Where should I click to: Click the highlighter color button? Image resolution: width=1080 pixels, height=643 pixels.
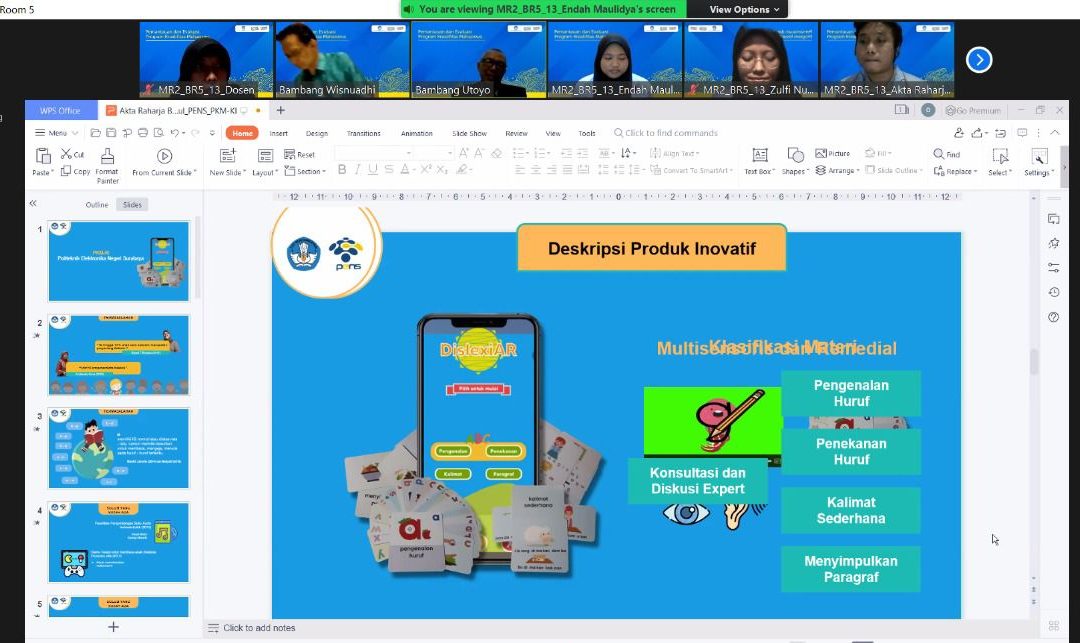point(462,169)
